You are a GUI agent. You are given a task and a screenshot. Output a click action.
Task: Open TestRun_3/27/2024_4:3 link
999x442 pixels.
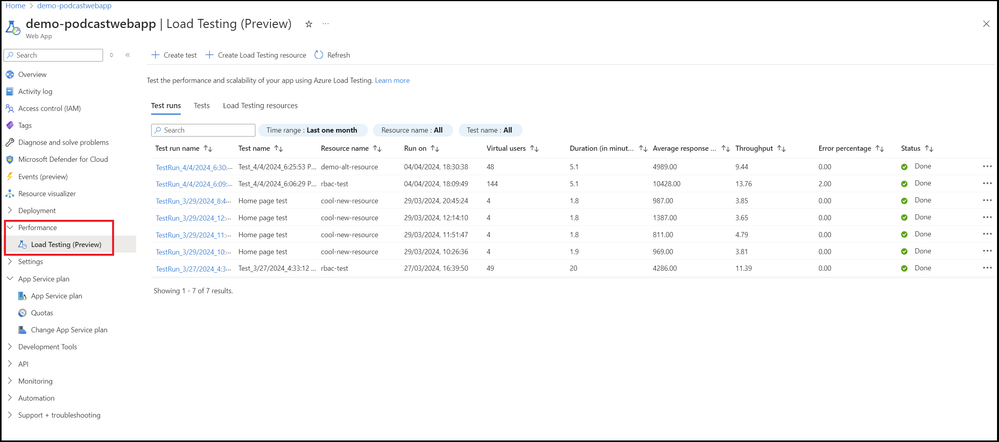tap(194, 269)
